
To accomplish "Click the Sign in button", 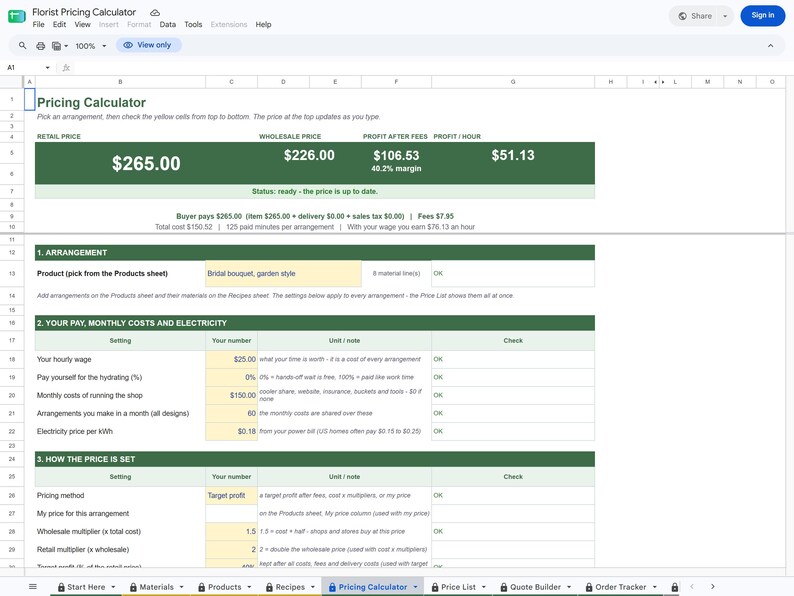I will [763, 16].
